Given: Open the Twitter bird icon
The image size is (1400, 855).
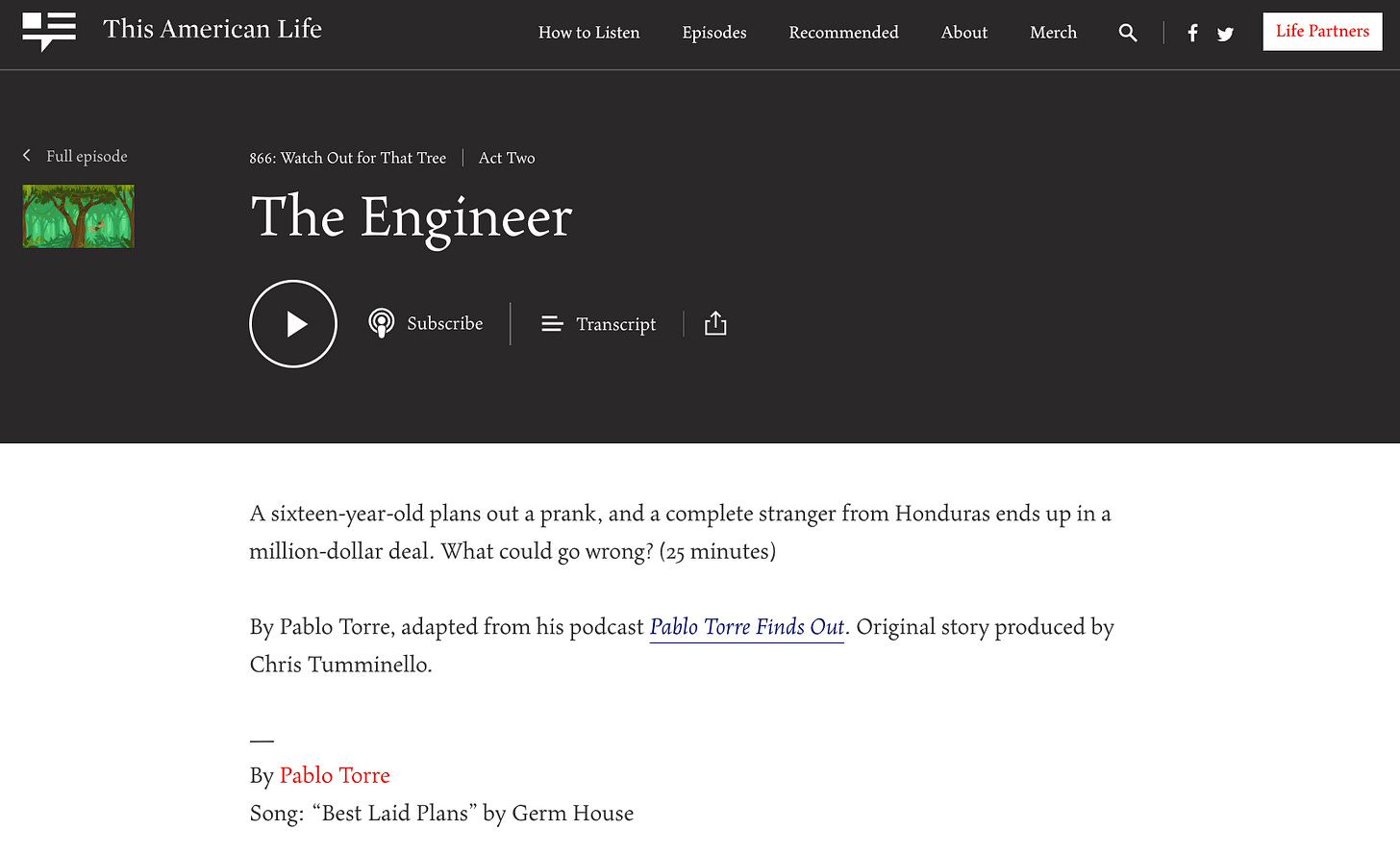Looking at the screenshot, I should [1225, 35].
